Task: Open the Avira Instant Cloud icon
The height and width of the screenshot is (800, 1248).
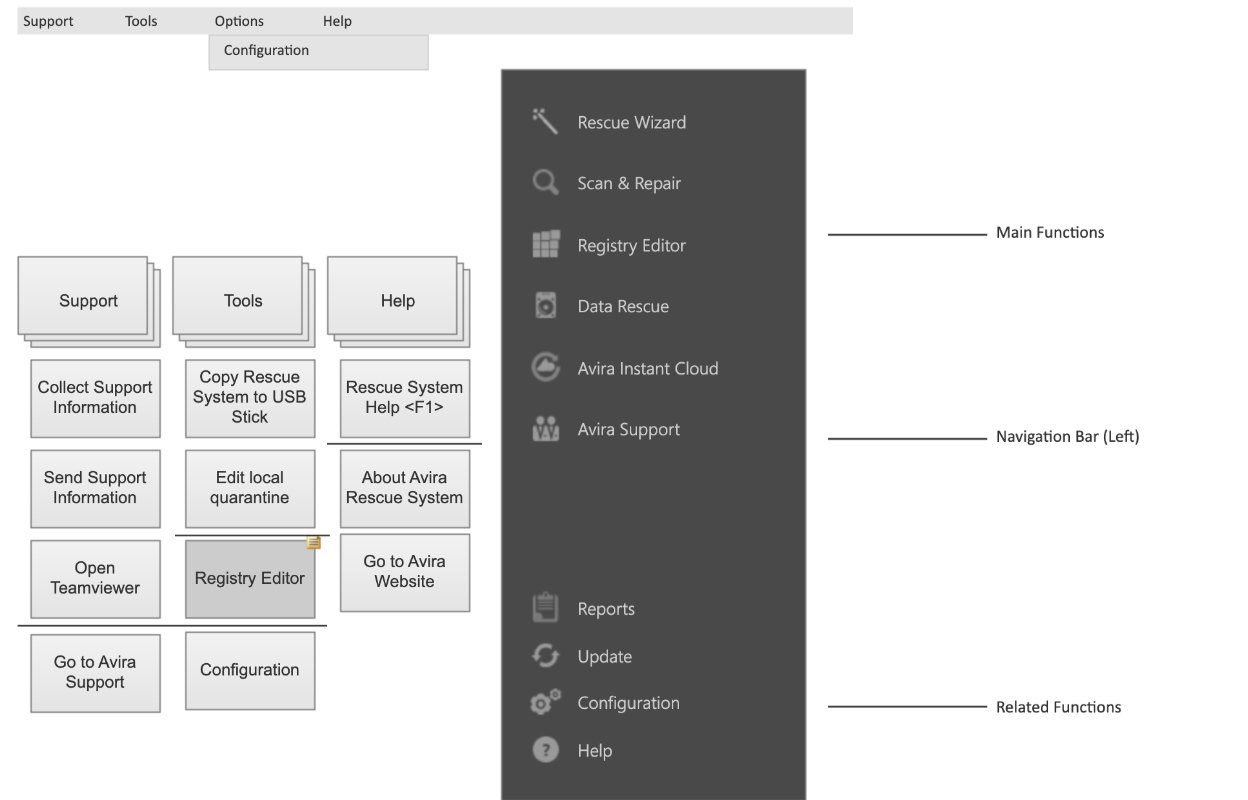Action: [545, 368]
